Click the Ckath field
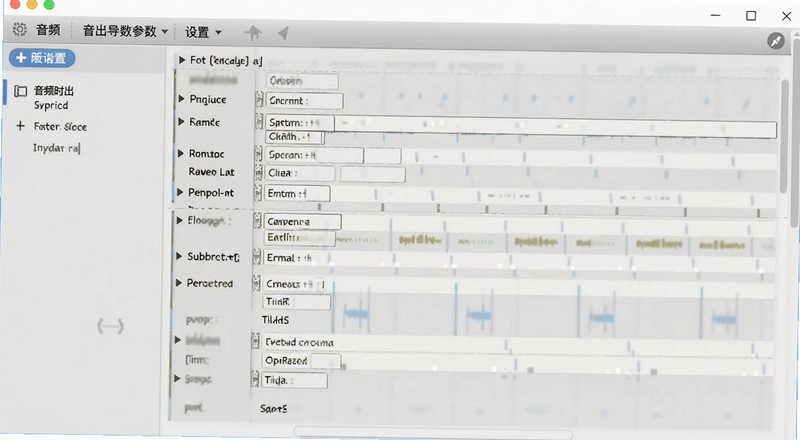The image size is (800, 440). pyautogui.click(x=294, y=137)
